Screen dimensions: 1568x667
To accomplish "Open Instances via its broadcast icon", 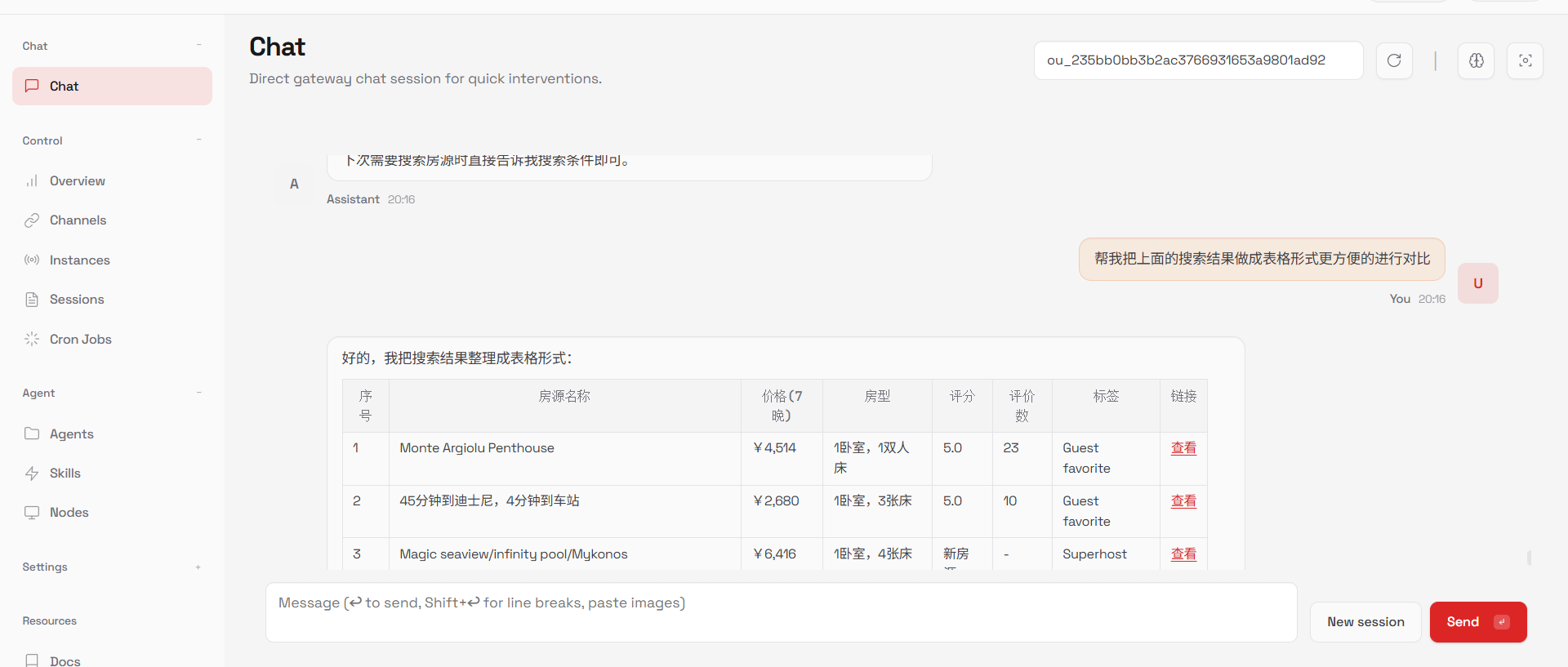I will pos(32,260).
